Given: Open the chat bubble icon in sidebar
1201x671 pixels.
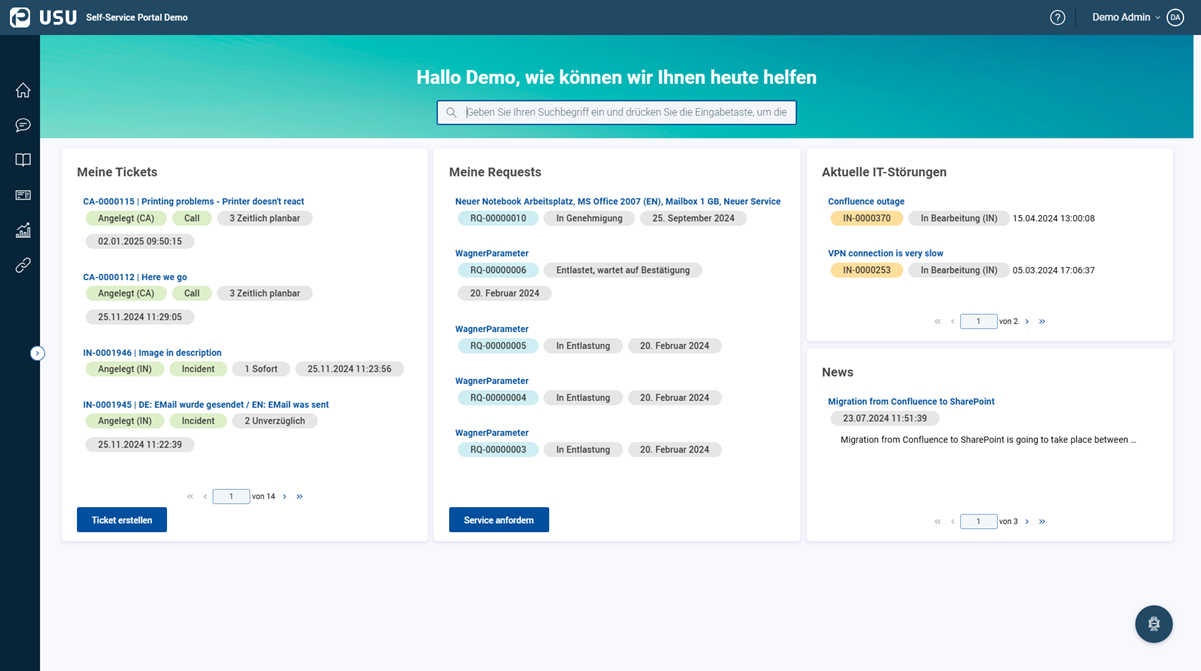Looking at the screenshot, I should click(x=23, y=125).
